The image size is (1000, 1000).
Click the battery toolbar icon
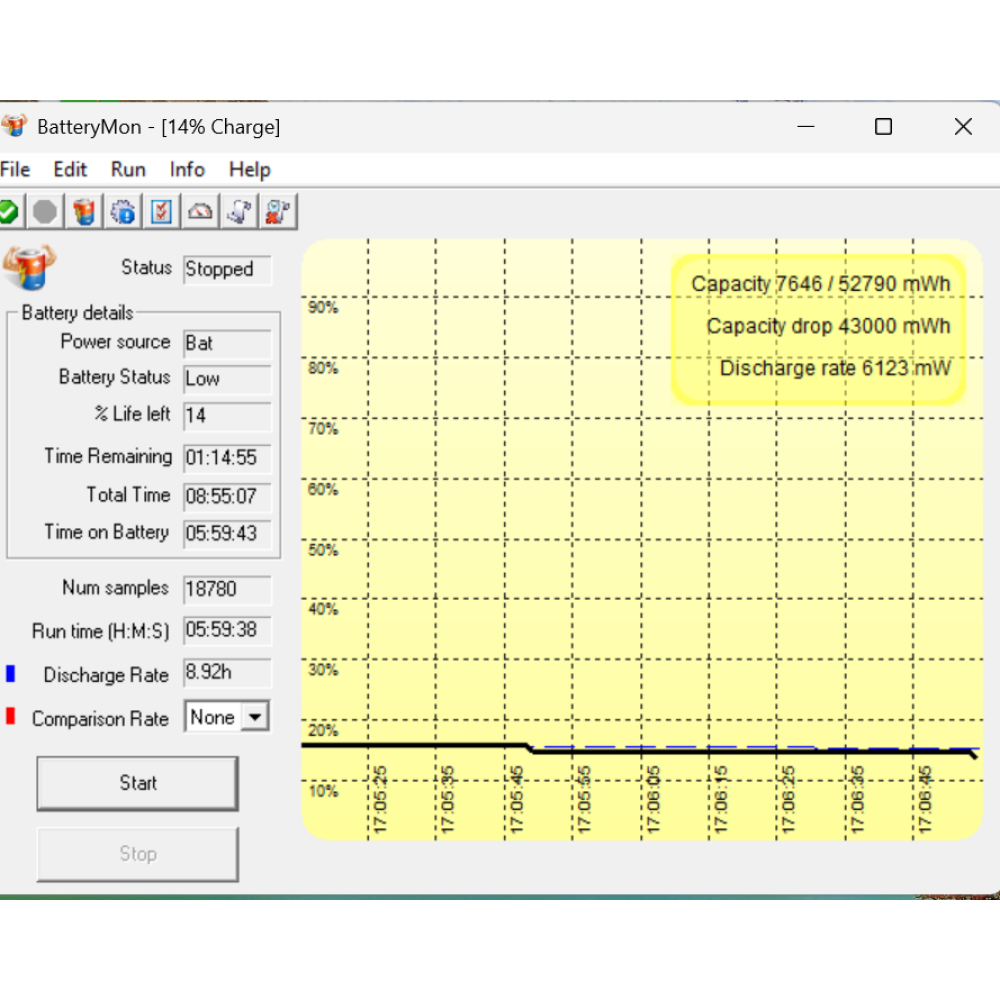click(x=85, y=212)
